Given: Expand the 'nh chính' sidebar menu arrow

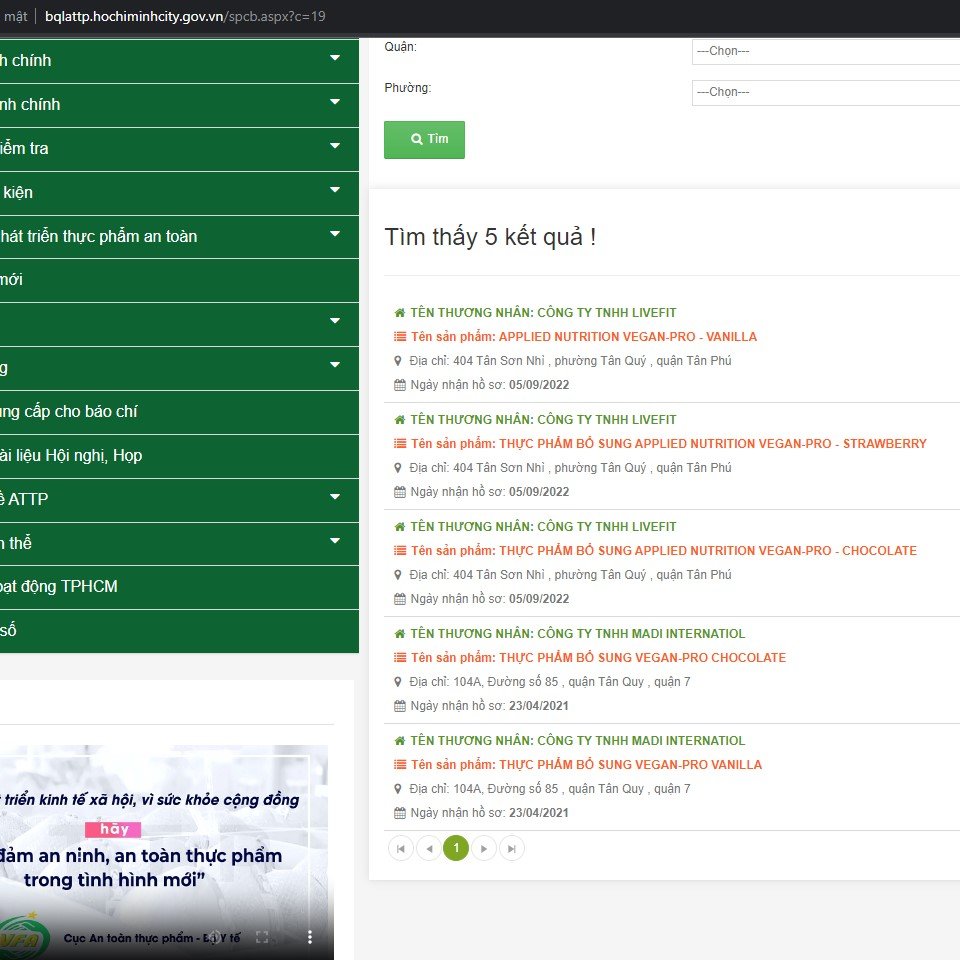Looking at the screenshot, I should pyautogui.click(x=335, y=102).
